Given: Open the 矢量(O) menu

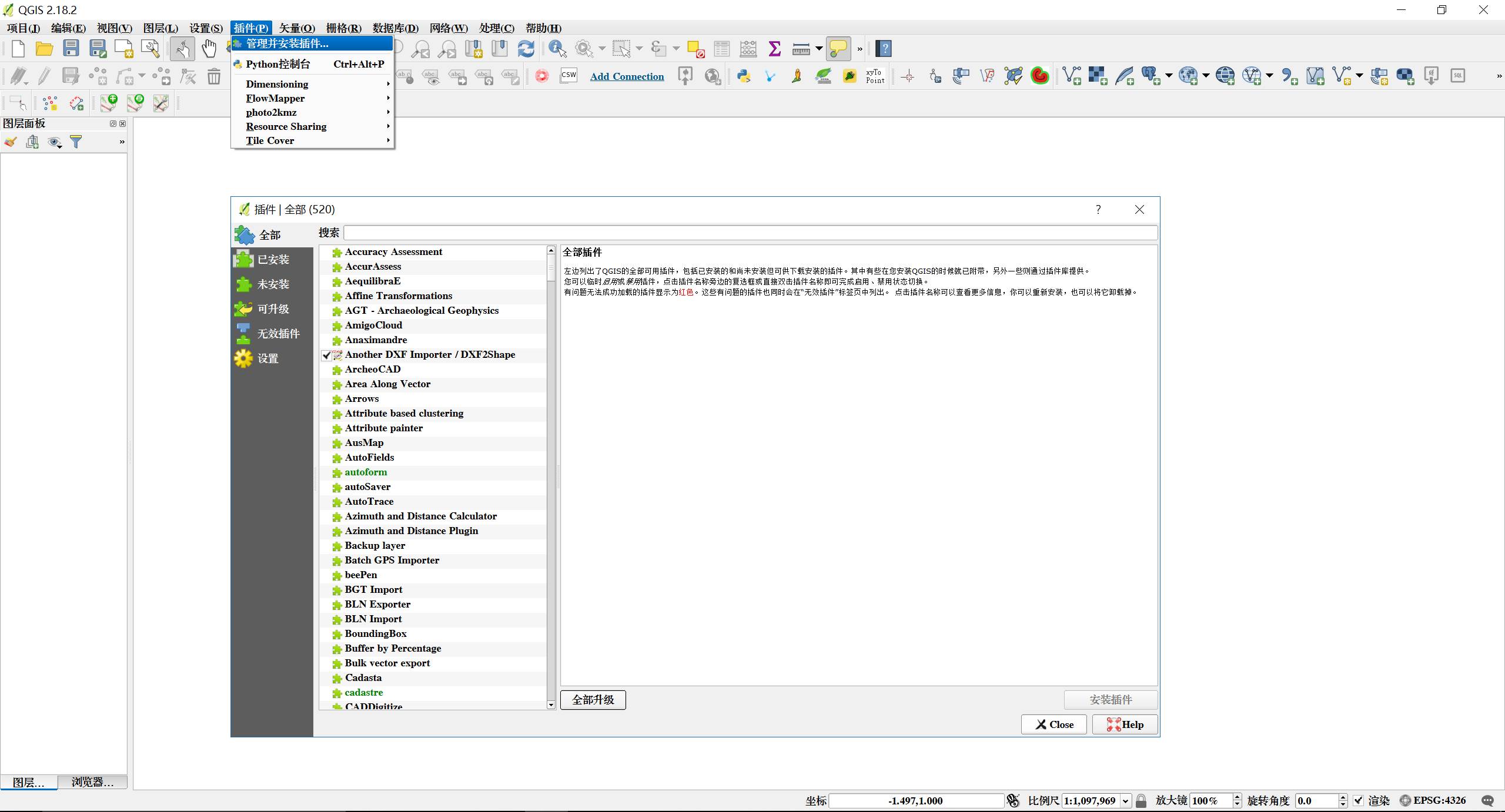Looking at the screenshot, I should pos(296,28).
